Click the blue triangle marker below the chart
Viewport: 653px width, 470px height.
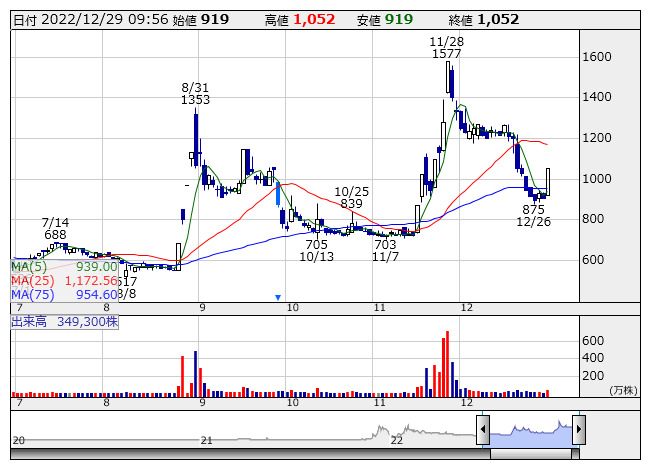point(278,297)
